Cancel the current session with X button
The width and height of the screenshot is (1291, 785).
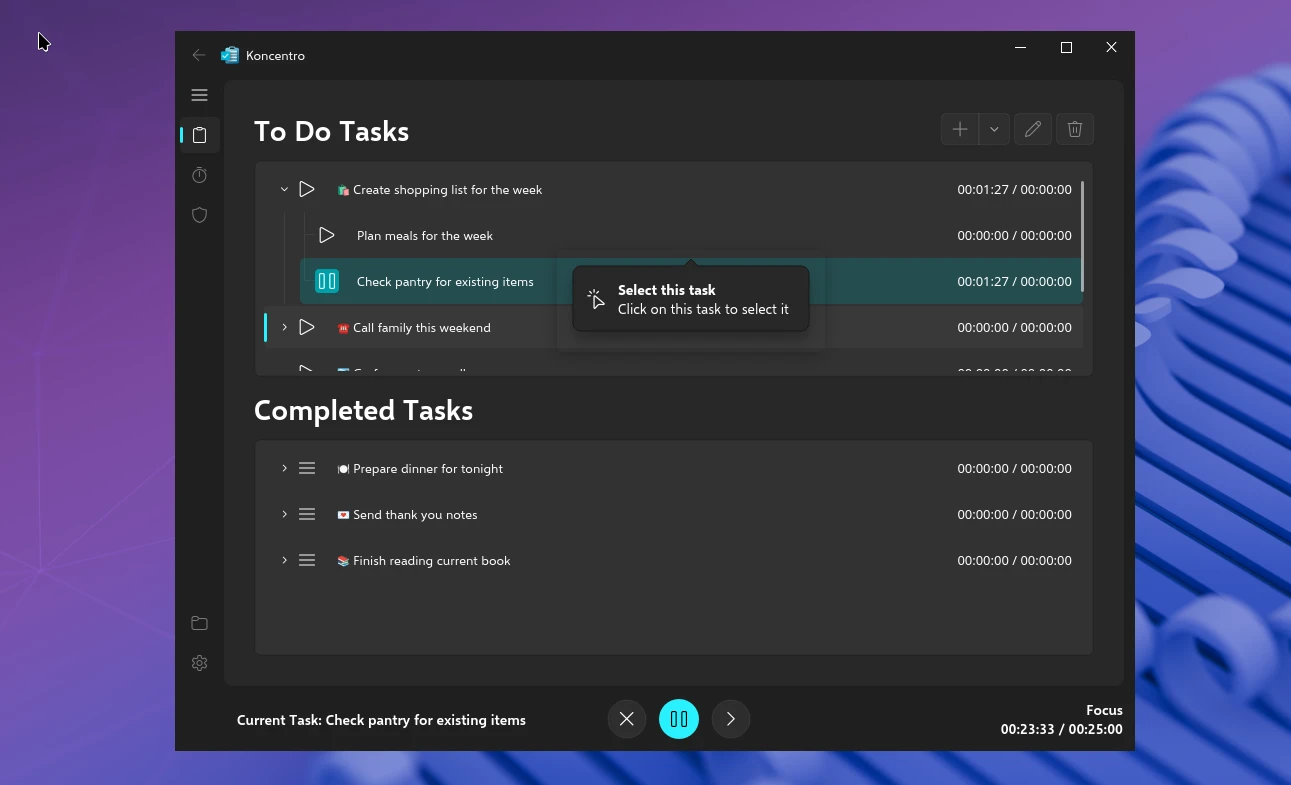pos(626,718)
